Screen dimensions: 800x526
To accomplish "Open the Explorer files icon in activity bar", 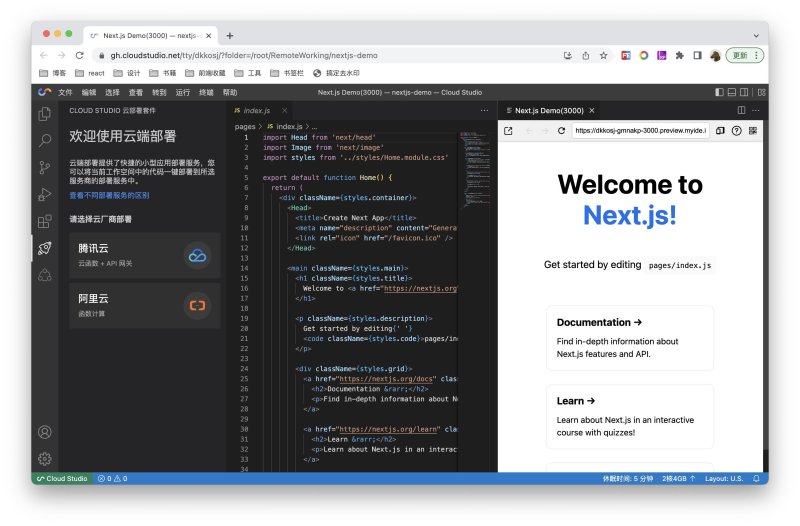I will click(45, 114).
